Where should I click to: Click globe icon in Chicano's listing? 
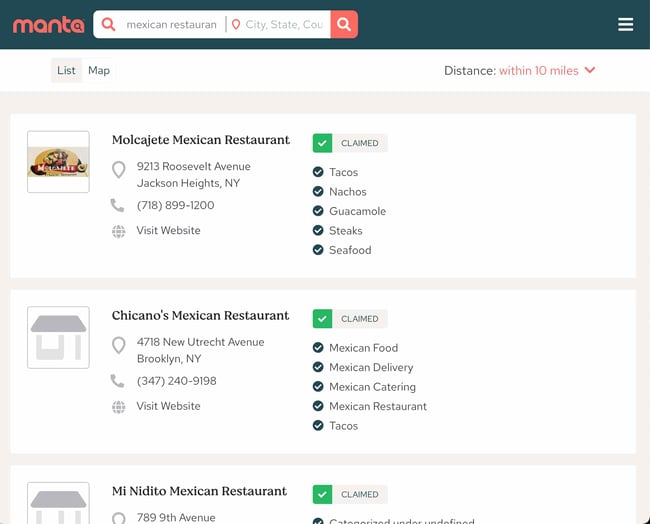coord(119,407)
